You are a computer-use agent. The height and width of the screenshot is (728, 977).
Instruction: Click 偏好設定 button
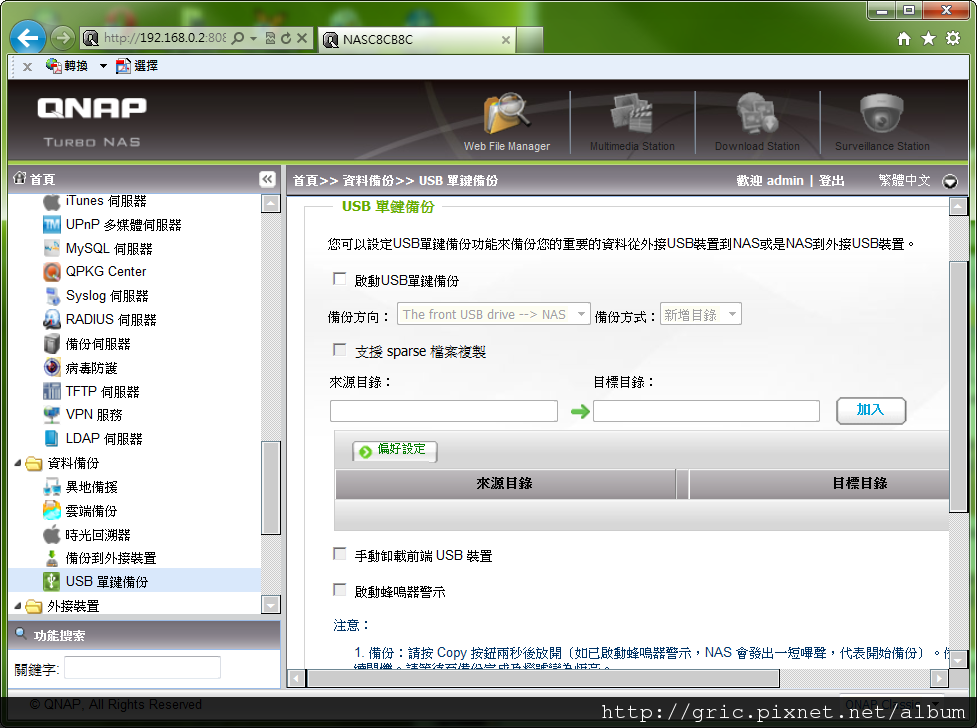click(395, 450)
